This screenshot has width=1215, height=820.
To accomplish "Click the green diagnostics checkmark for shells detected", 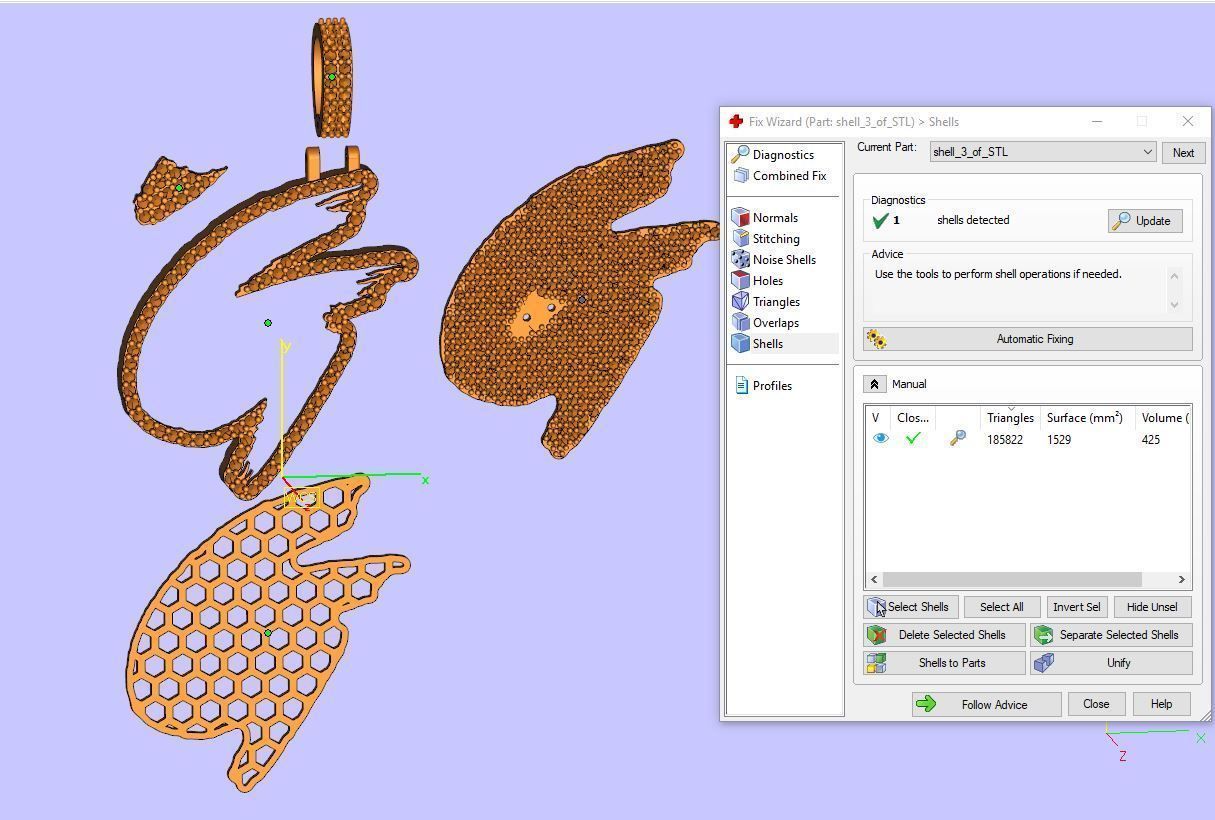I will 880,221.
